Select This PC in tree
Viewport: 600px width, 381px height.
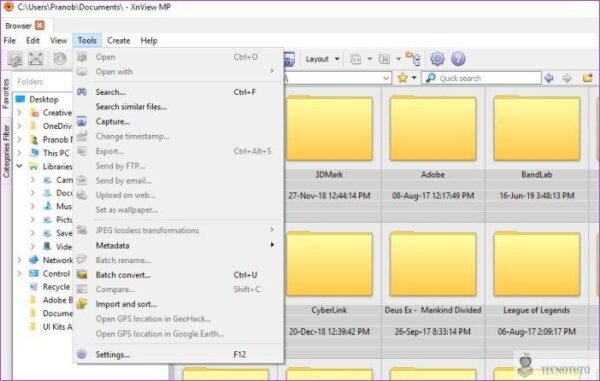(56, 153)
